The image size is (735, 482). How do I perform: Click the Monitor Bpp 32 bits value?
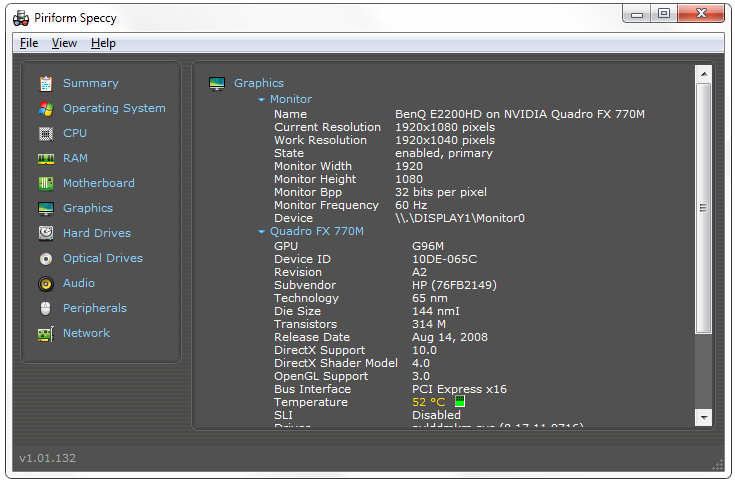click(441, 192)
